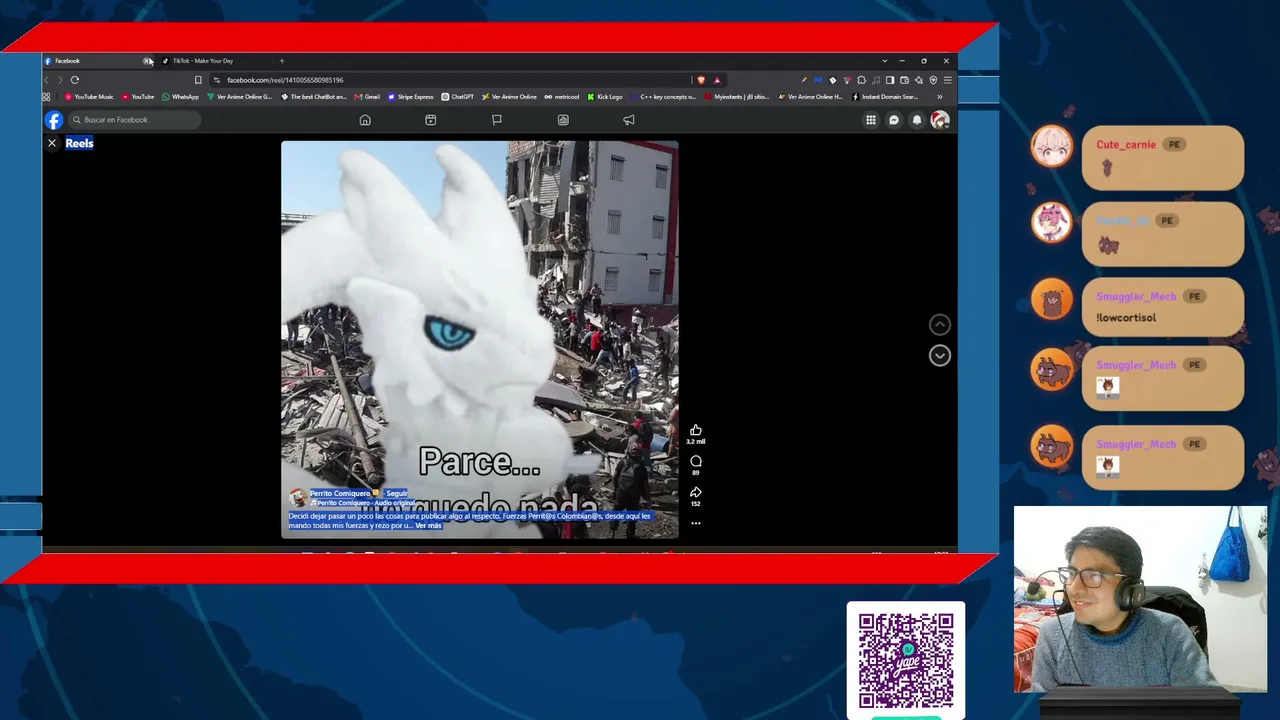This screenshot has width=1280, height=720.
Task: Close the Facebook tab
Action: pos(147,61)
